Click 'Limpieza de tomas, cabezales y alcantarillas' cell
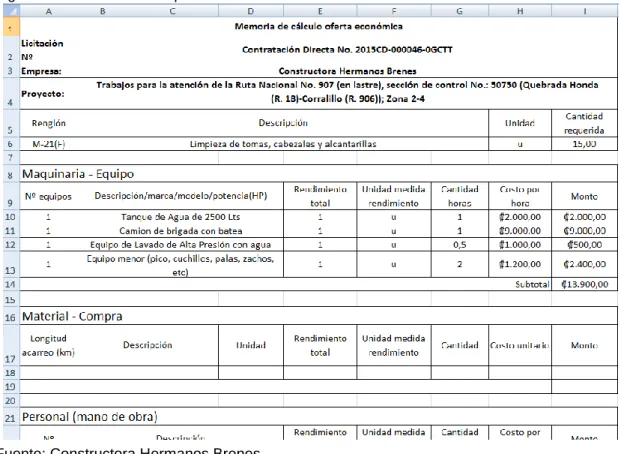This screenshot has width=624, height=454. (x=283, y=144)
